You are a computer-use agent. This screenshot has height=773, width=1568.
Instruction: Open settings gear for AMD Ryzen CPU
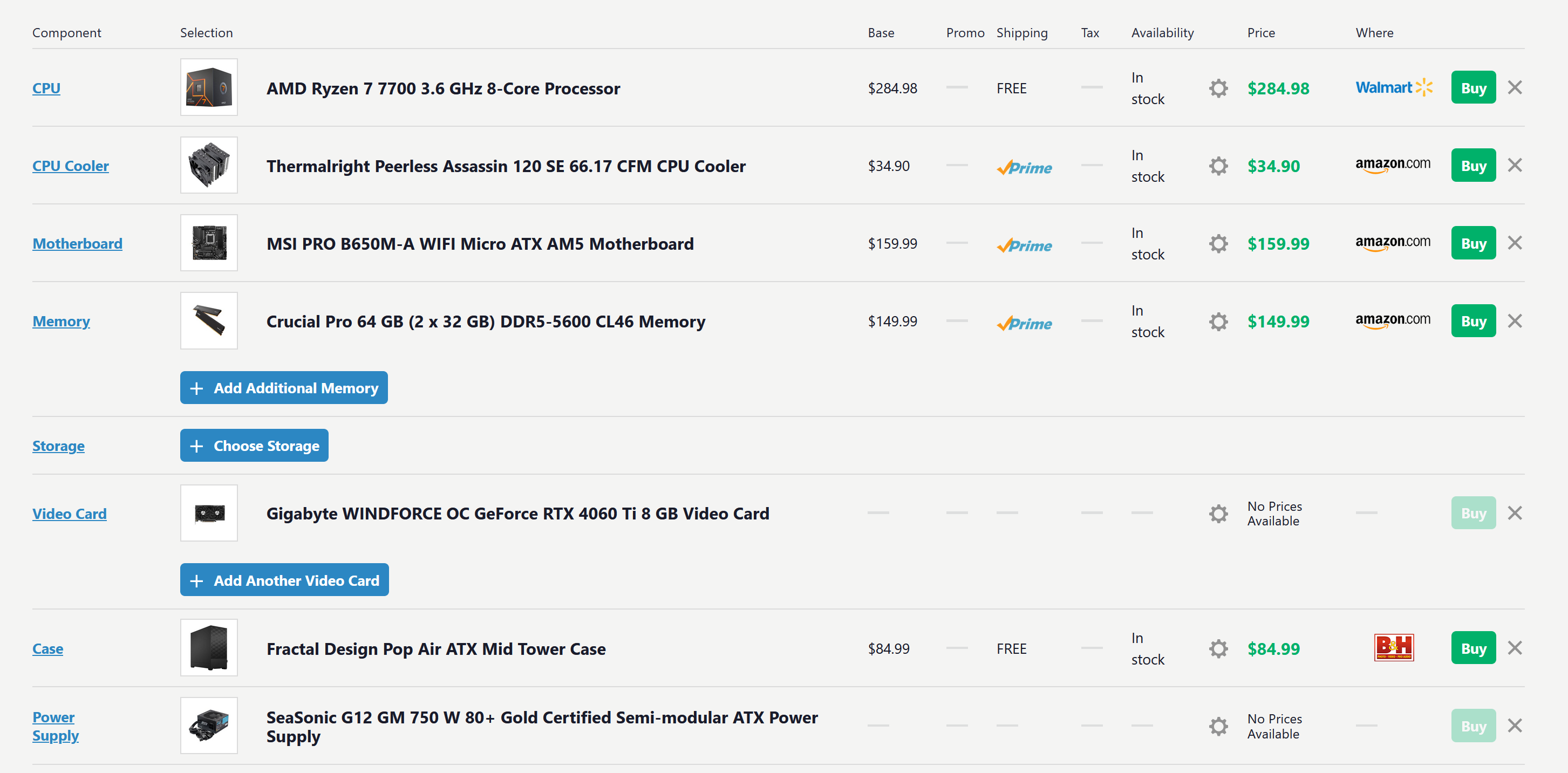1218,88
